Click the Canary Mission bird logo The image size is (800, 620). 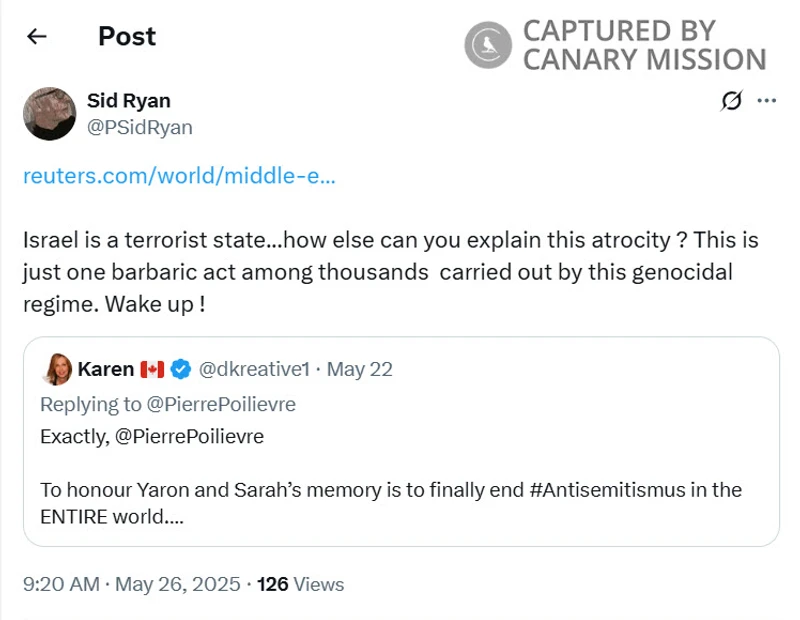489,45
